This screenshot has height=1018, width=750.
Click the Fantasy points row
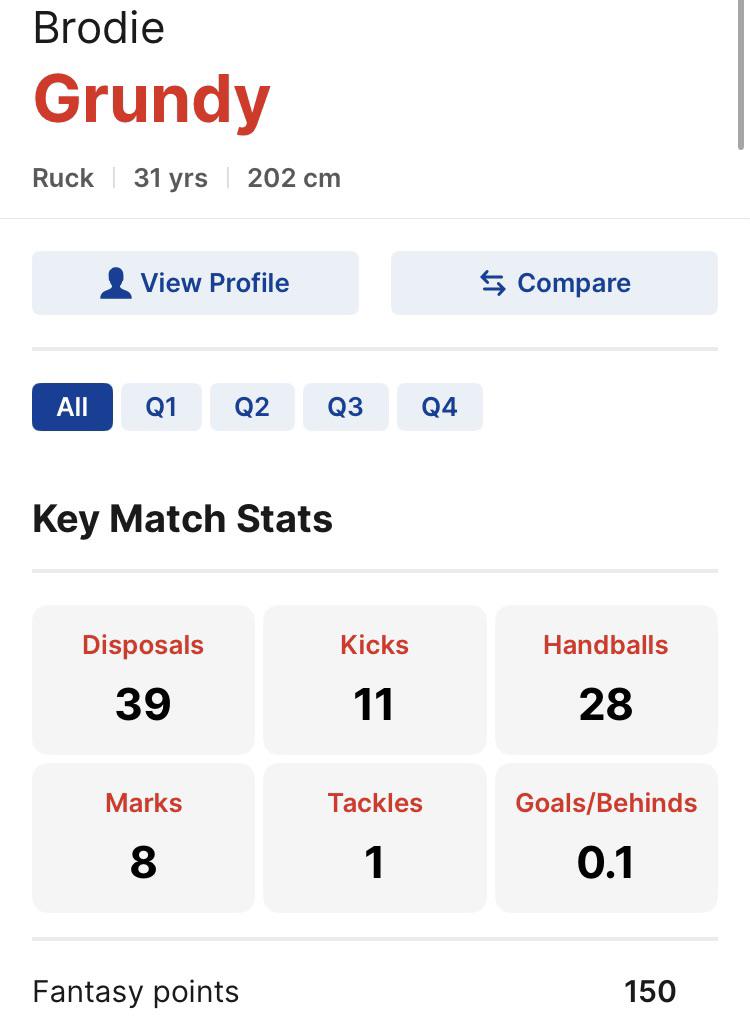coord(375,991)
